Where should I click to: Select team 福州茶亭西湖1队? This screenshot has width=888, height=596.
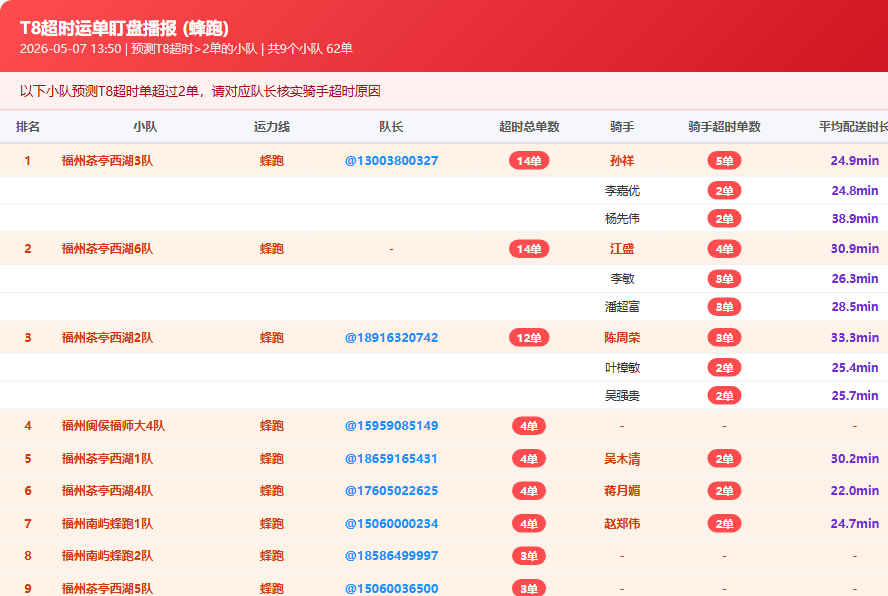pos(108,458)
